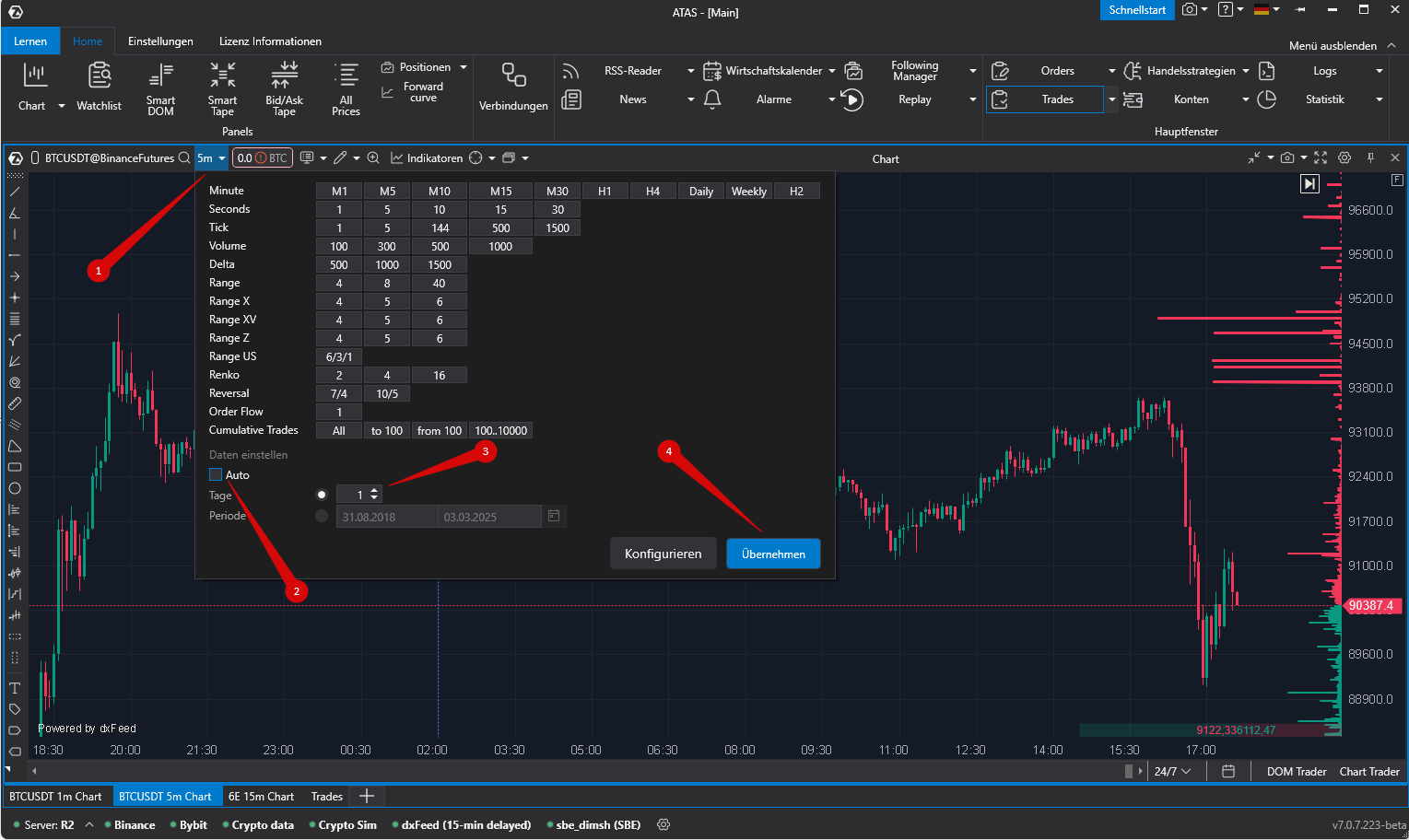Click the Alarme bell icon
The height and width of the screenshot is (840, 1409).
coord(712,99)
